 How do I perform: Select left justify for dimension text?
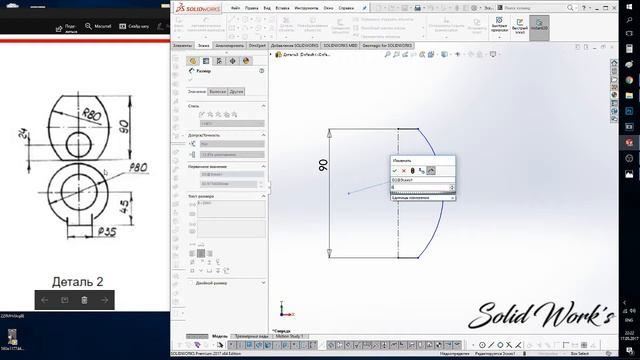coord(192,253)
